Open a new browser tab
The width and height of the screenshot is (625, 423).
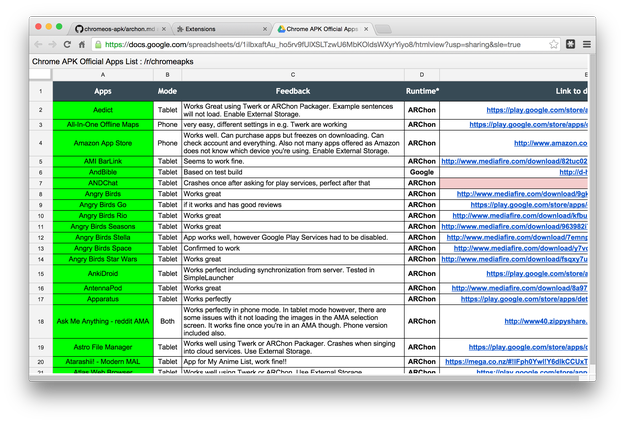click(383, 29)
